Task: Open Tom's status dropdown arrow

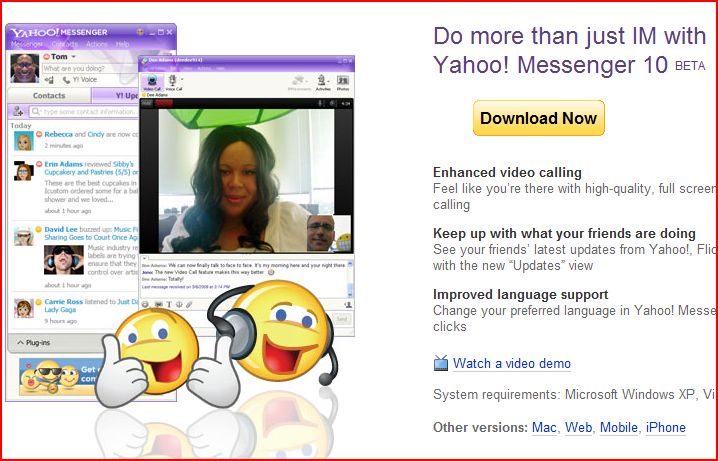Action: click(73, 56)
